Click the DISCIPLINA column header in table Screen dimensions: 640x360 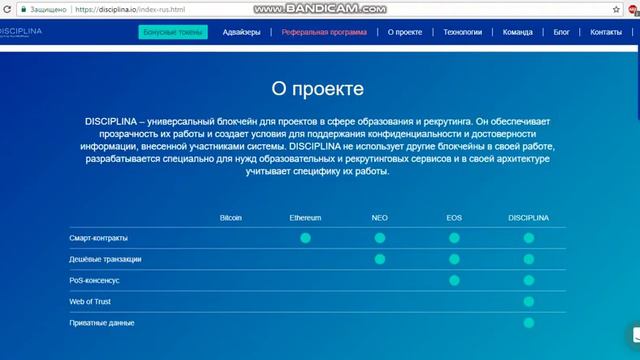pyautogui.click(x=529, y=218)
